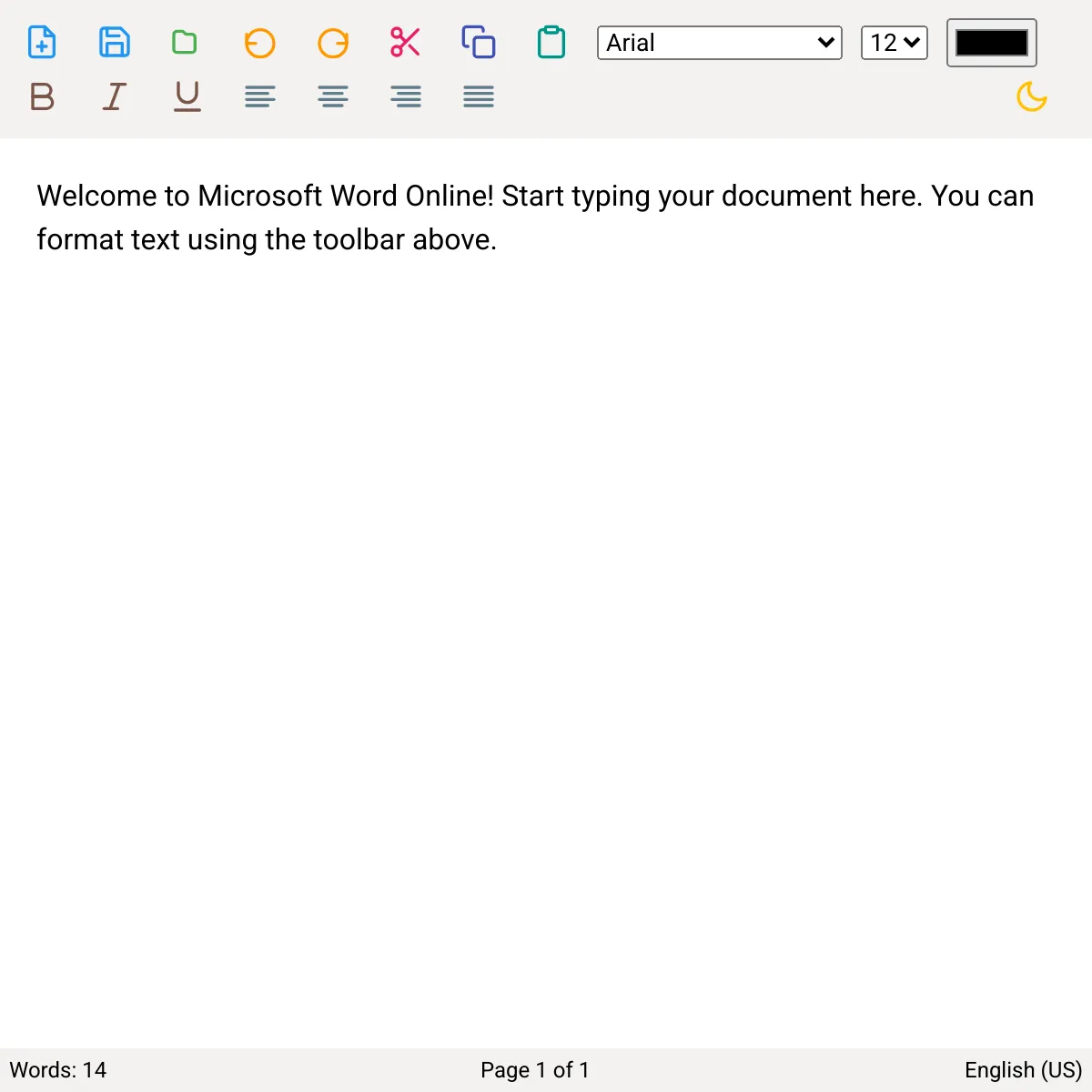Click the 'Words: 14' status entry
Image resolution: width=1092 pixels, height=1092 pixels.
[58, 1070]
